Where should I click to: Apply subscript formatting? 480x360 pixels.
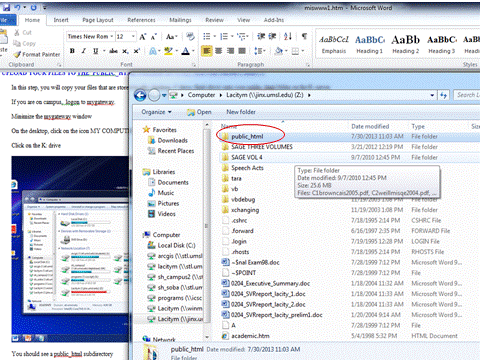[125, 51]
